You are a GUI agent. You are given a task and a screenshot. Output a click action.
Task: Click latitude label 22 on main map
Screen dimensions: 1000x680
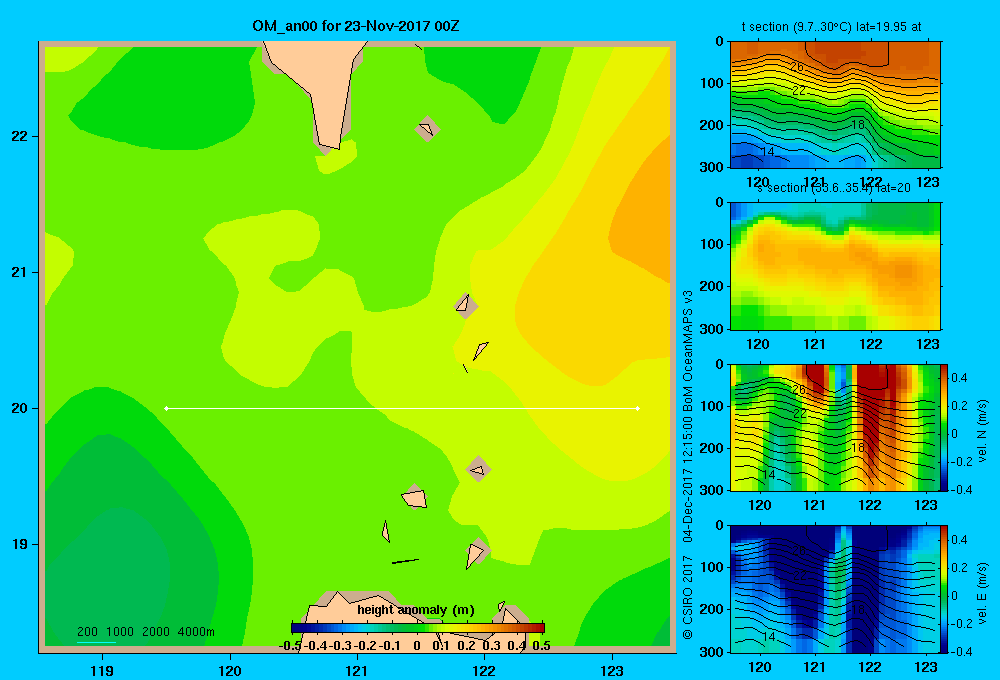pyautogui.click(x=18, y=137)
